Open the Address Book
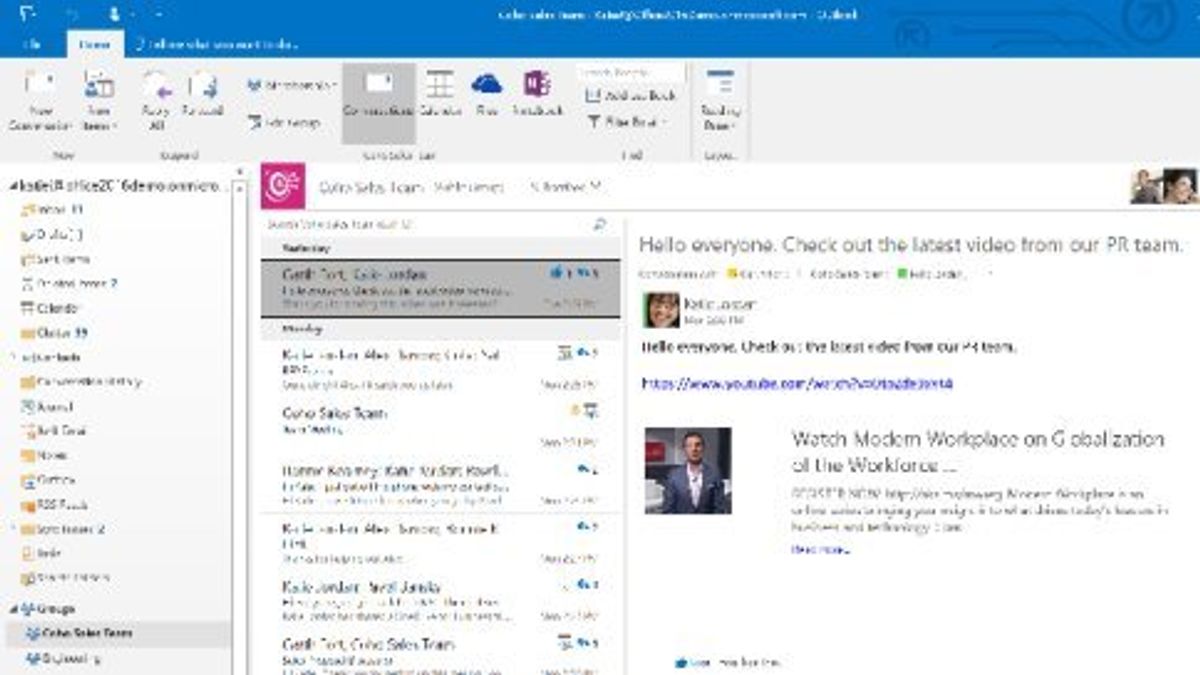This screenshot has width=1200, height=675. (632, 96)
